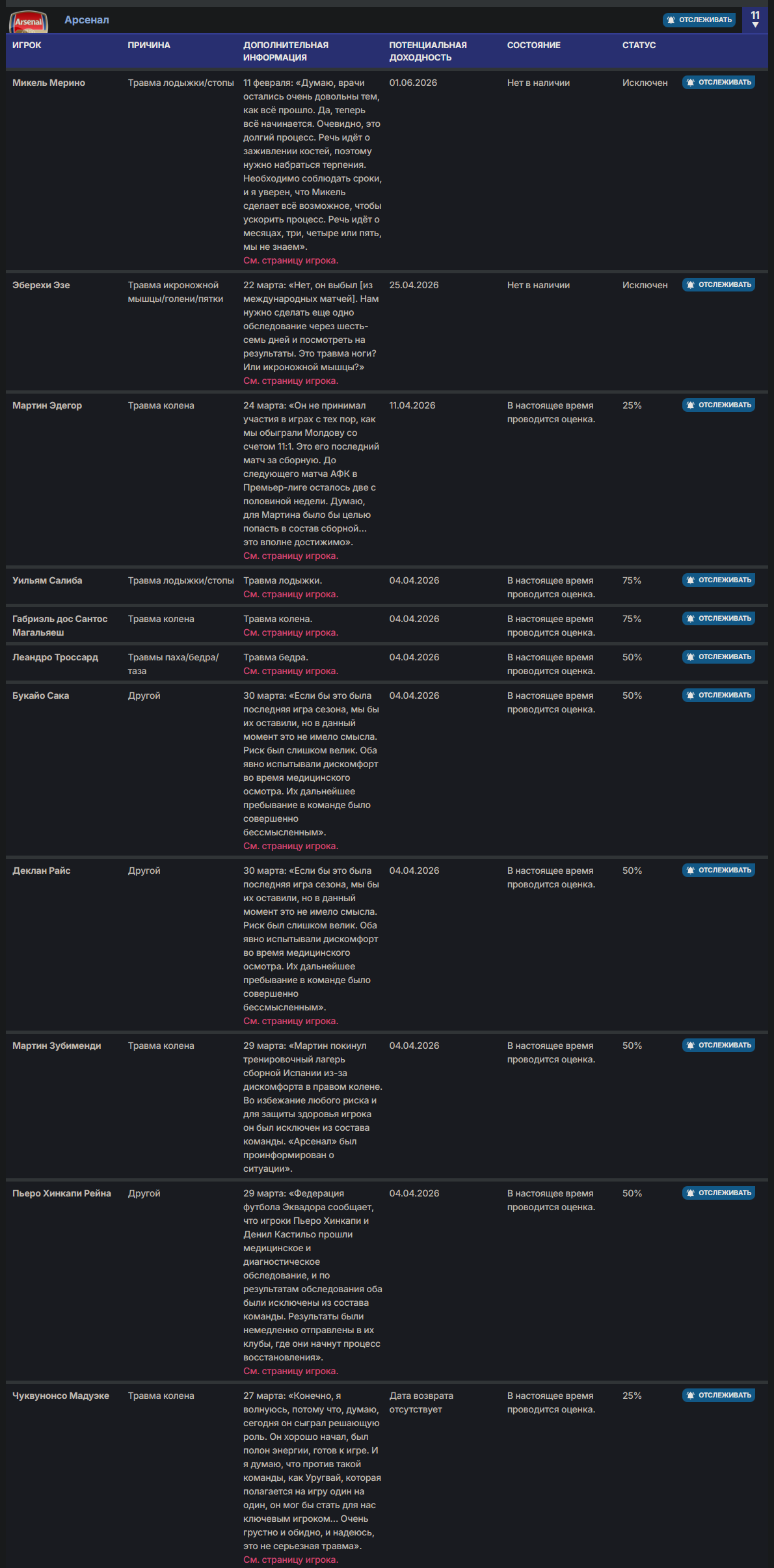Open player page link in Чуквунонсо Мадуэке row
774x1568 pixels.
pos(291,1560)
